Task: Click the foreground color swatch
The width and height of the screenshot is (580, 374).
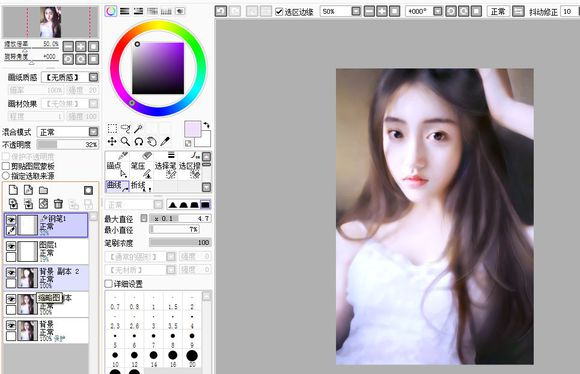Action: coord(192,129)
